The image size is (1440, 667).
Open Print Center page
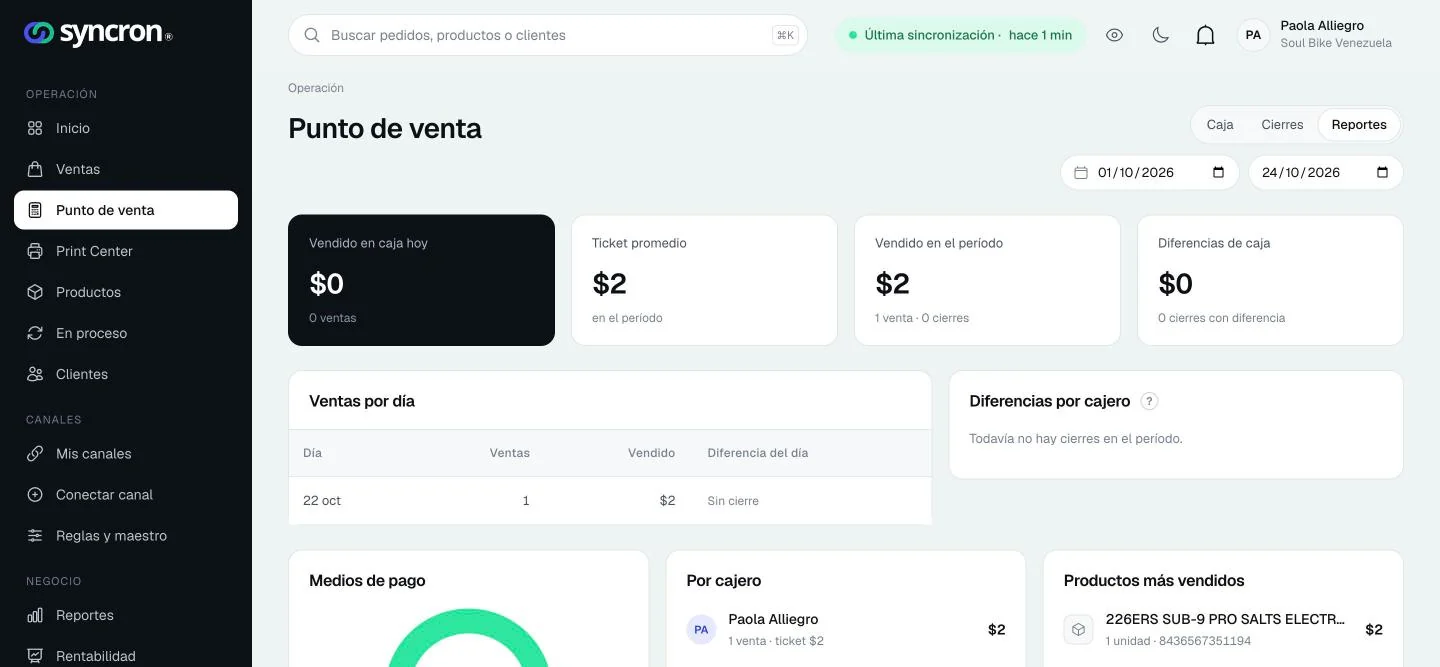126,251
